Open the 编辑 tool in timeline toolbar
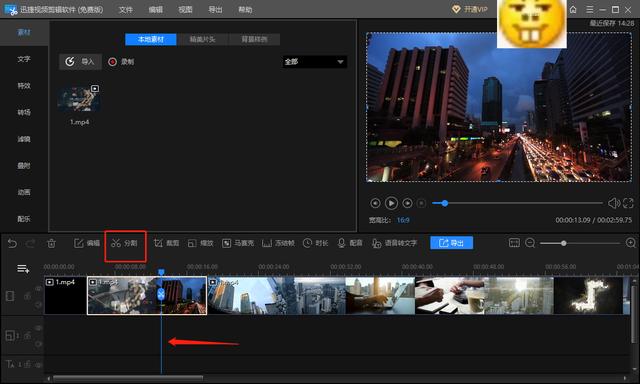640x384 pixels. (87, 243)
